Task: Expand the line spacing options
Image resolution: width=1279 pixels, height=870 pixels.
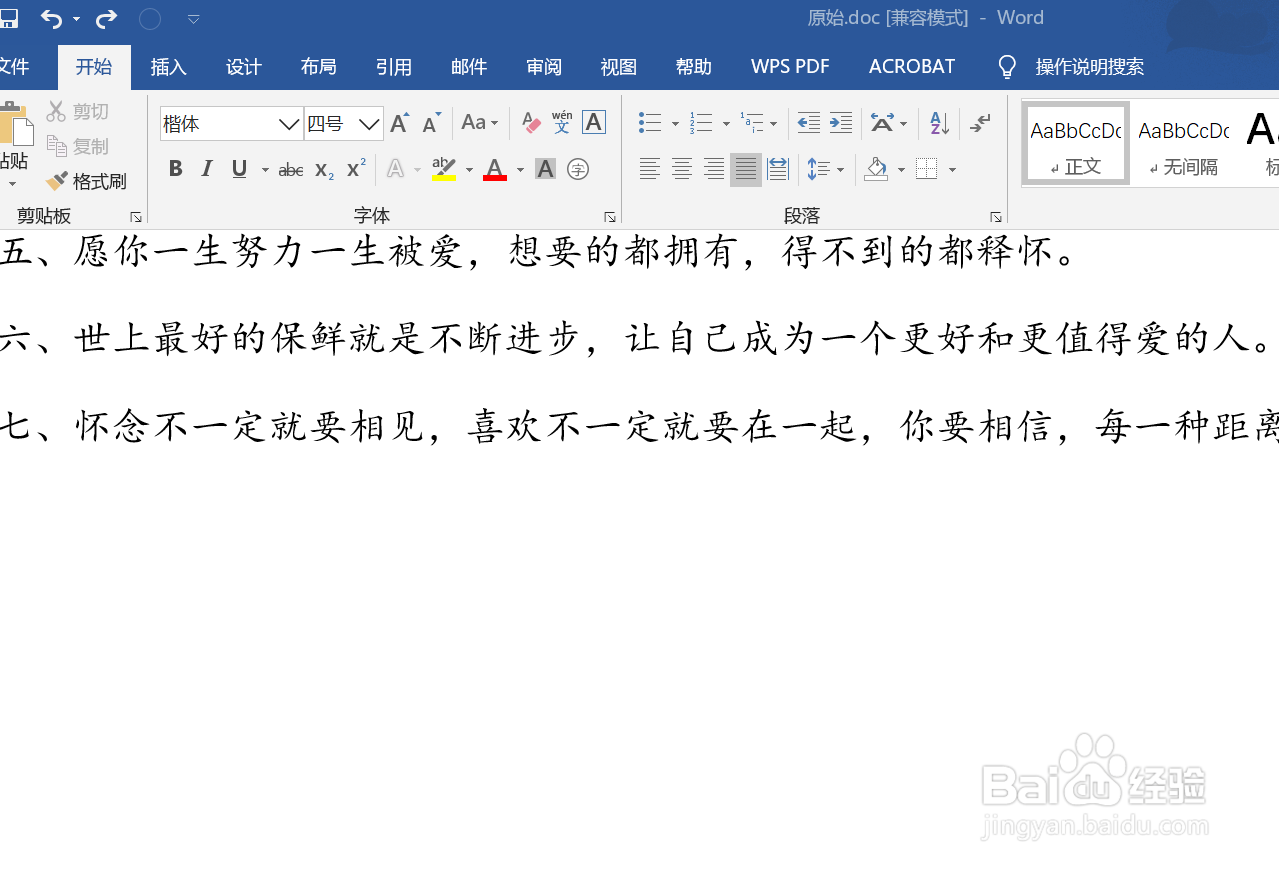Action: [x=838, y=168]
